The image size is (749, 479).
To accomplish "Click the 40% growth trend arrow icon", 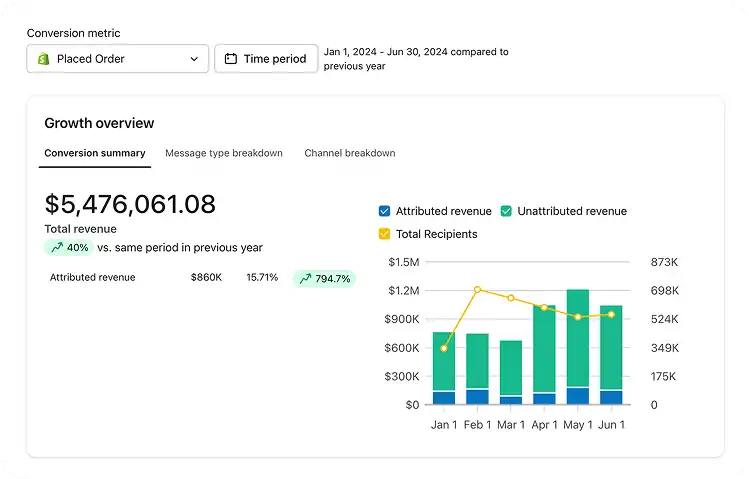I will [56, 247].
